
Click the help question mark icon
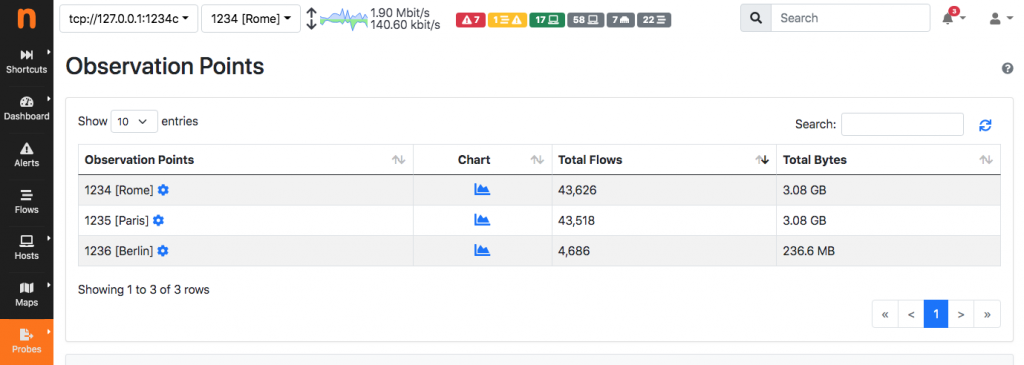point(1008,69)
